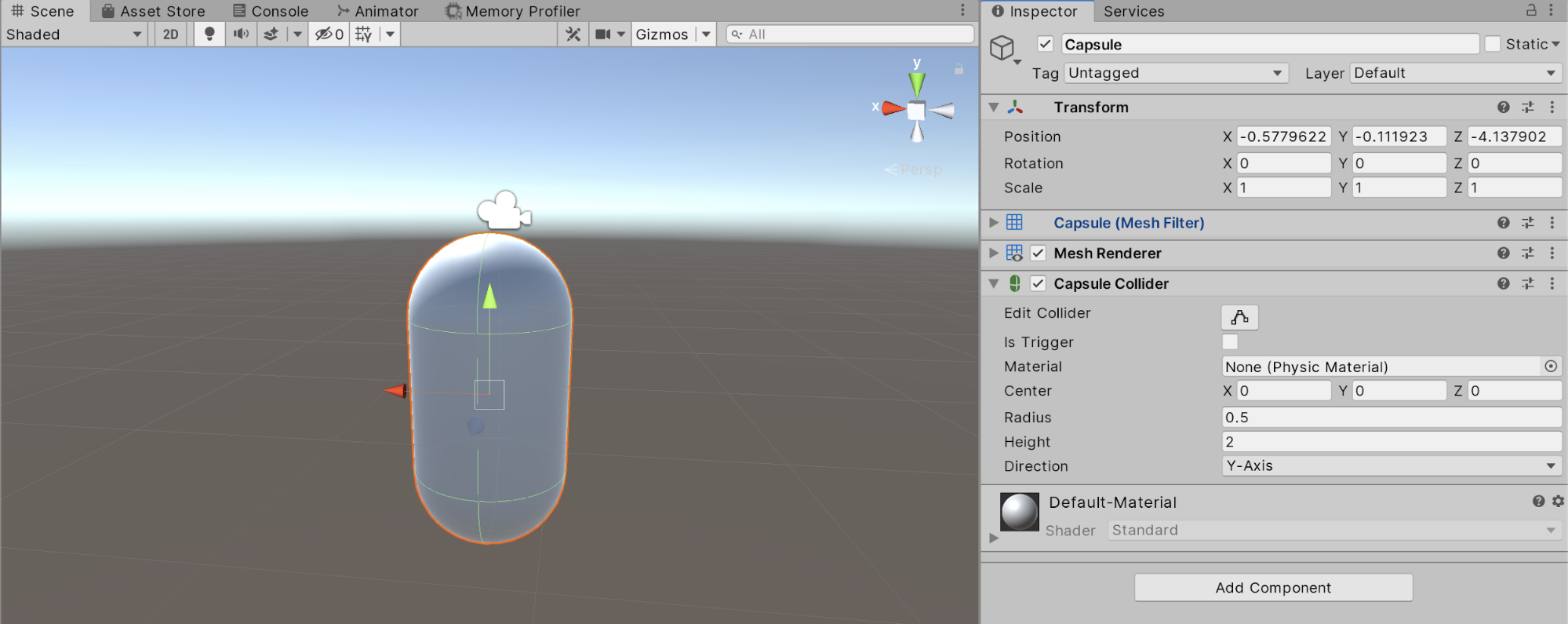Click Transform component help icon

tap(1503, 108)
